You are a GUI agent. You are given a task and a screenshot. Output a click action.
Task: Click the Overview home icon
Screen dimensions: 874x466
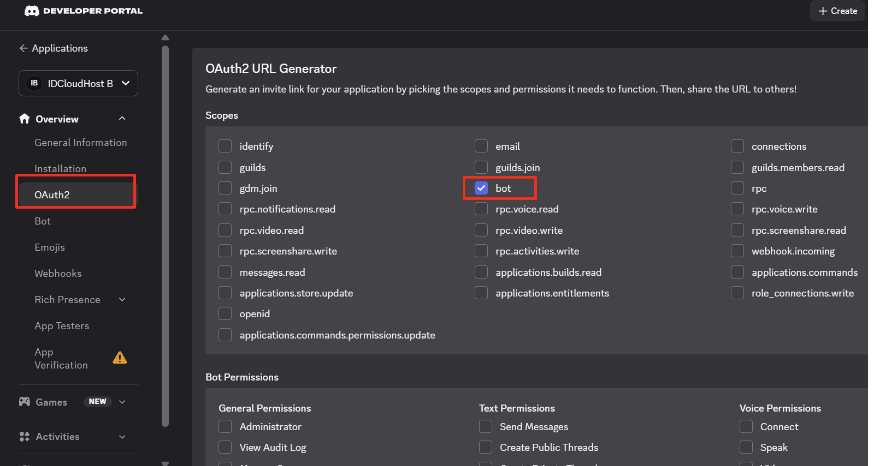[25, 119]
